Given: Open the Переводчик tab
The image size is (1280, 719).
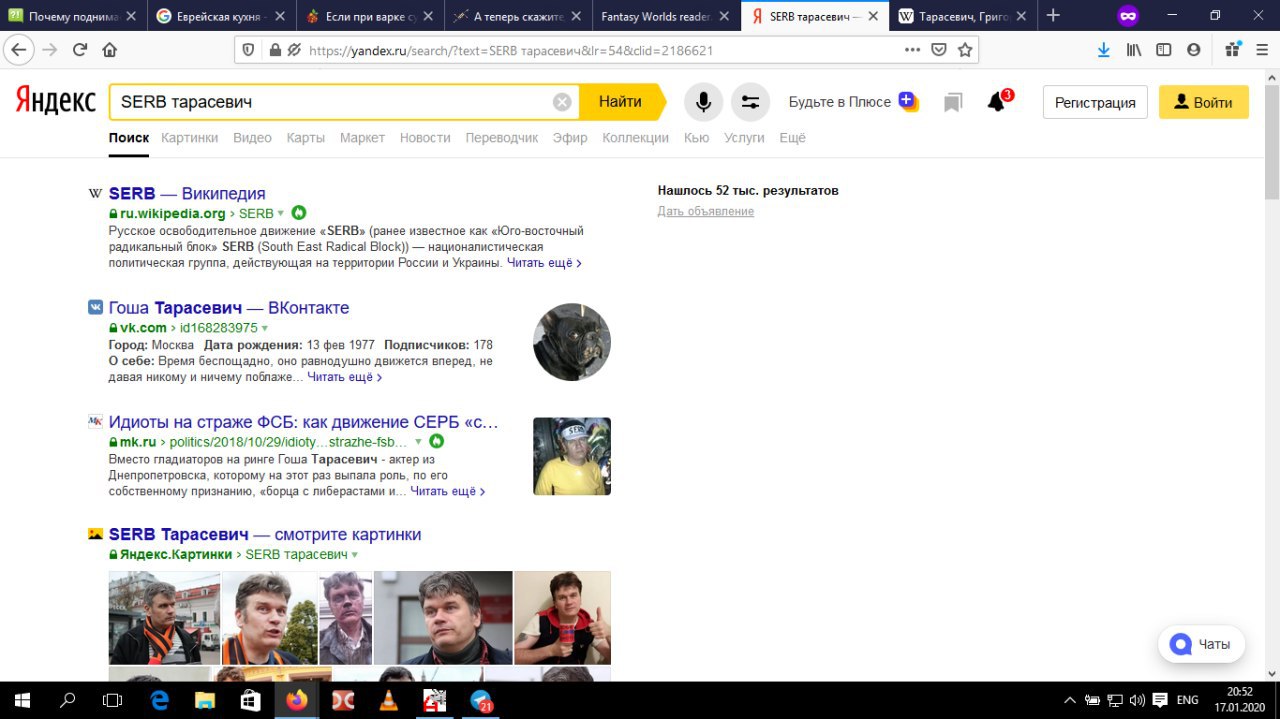Looking at the screenshot, I should tap(502, 138).
